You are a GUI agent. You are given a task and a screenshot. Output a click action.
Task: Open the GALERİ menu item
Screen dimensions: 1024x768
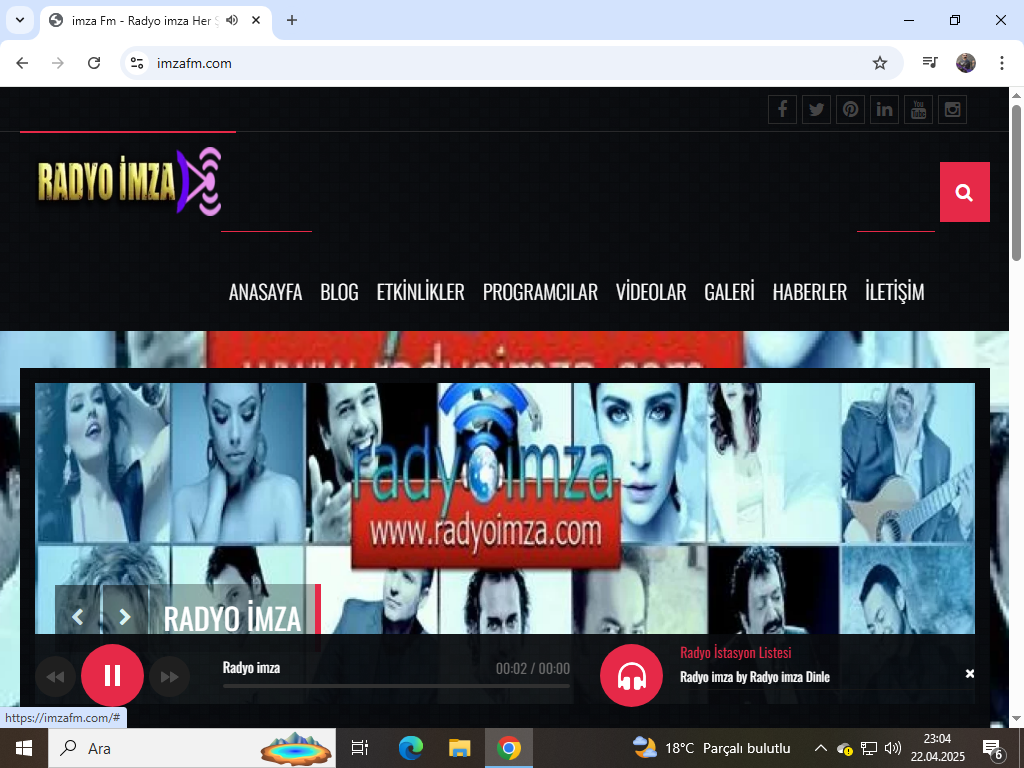[x=729, y=292]
